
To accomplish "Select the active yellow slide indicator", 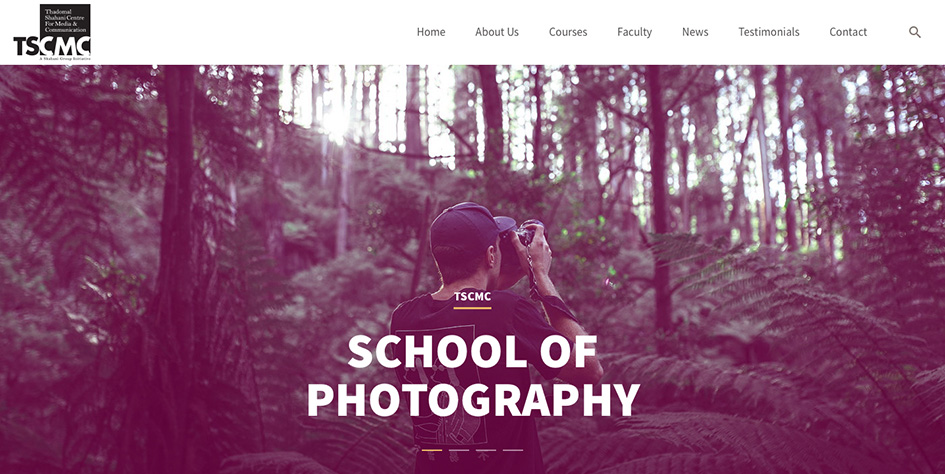I will [432, 450].
